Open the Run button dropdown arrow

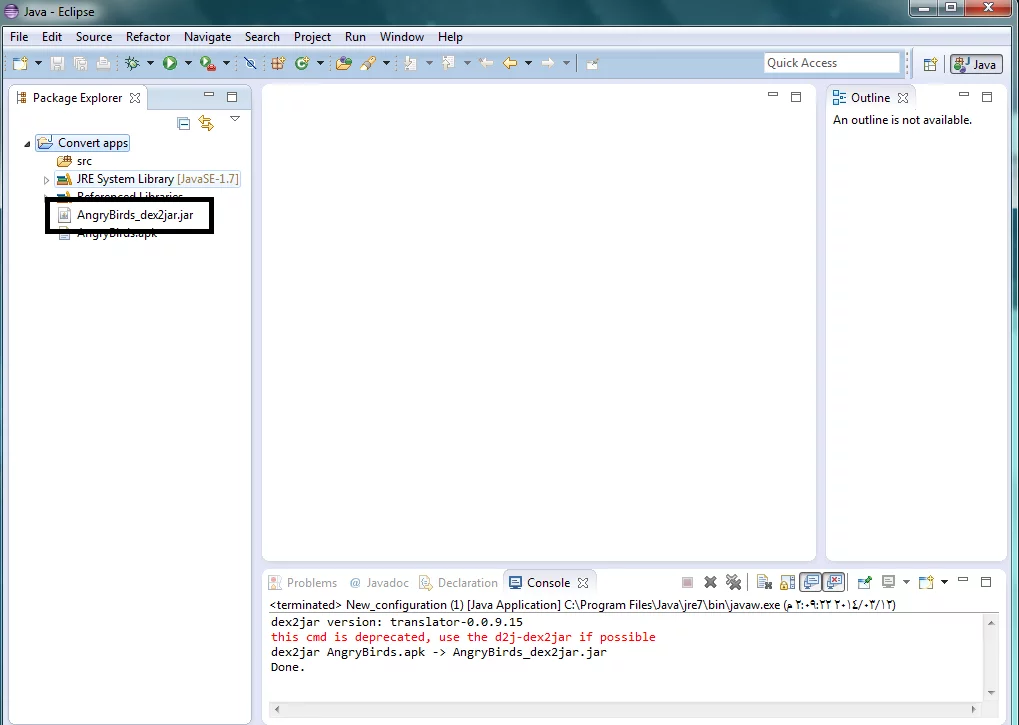(187, 64)
